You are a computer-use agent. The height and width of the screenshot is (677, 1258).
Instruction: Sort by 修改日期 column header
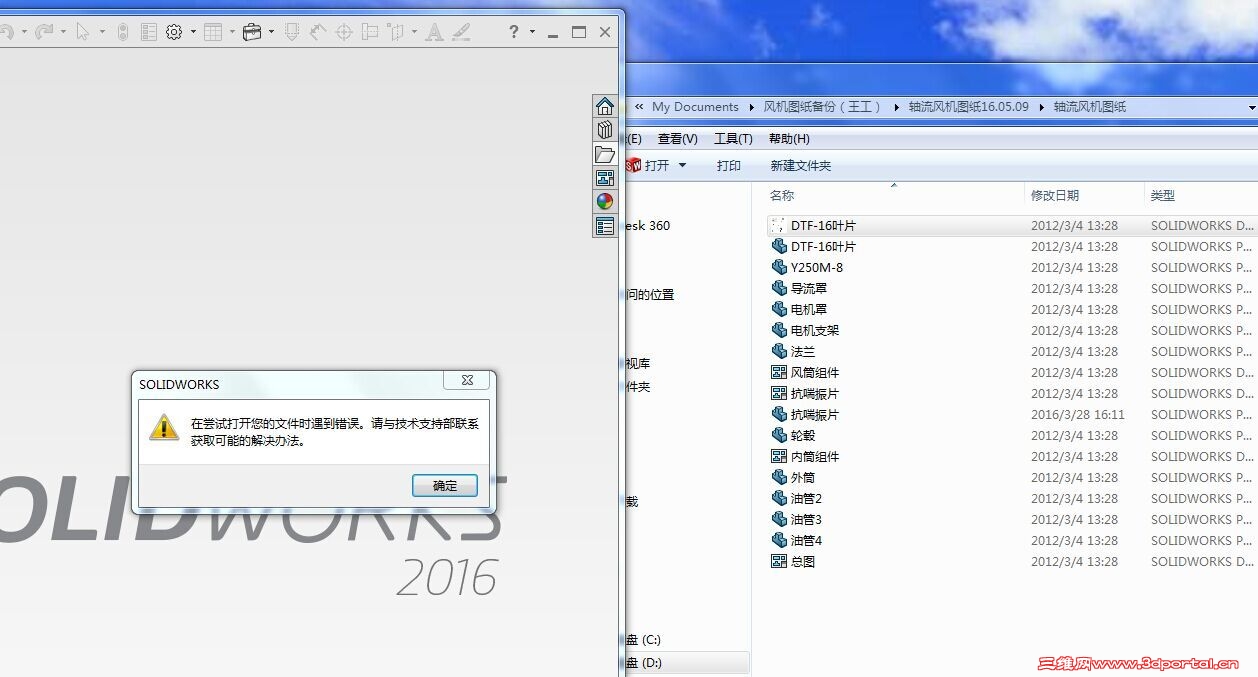1055,195
